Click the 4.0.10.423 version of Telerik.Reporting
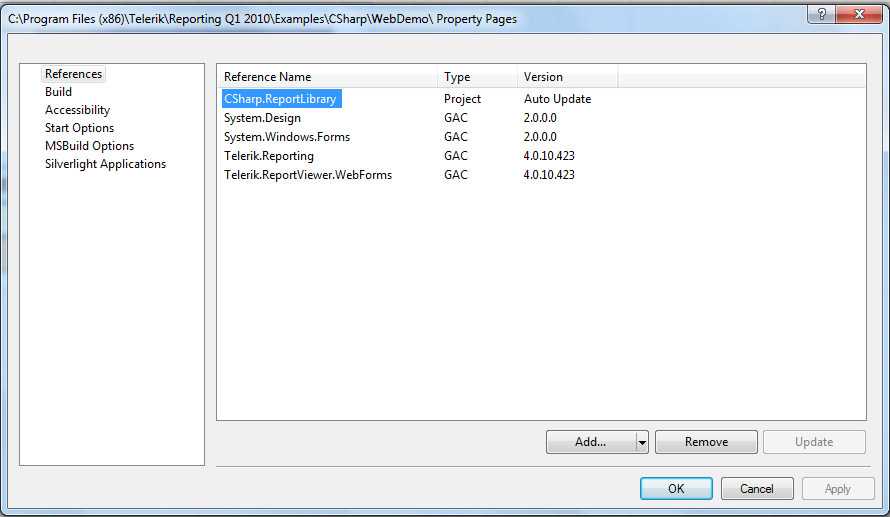Viewport: 890px width, 517px height. [x=549, y=156]
